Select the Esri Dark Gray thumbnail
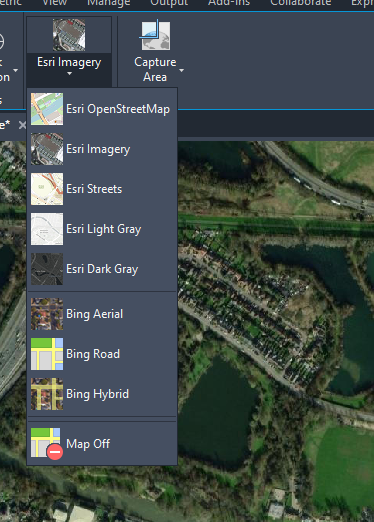 pos(47,269)
